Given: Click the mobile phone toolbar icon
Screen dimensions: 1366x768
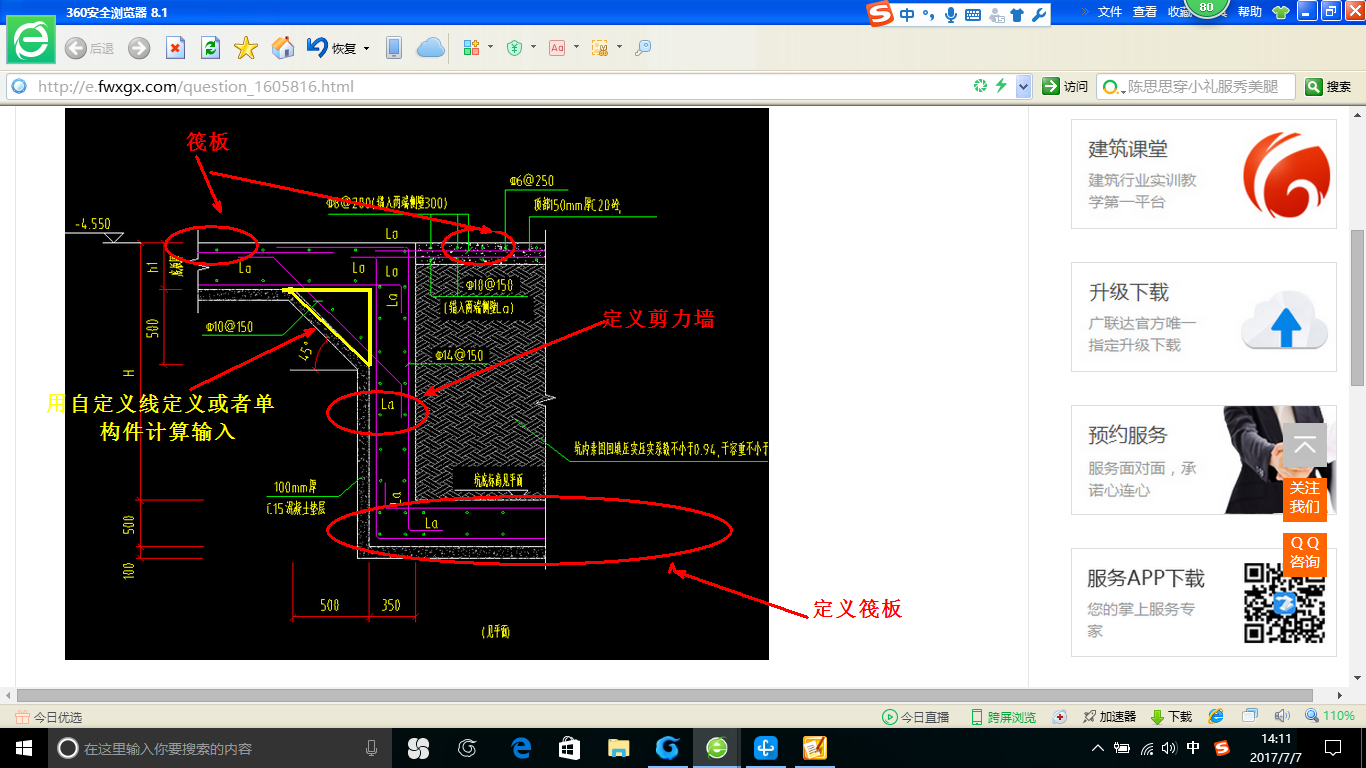Looking at the screenshot, I should 394,48.
